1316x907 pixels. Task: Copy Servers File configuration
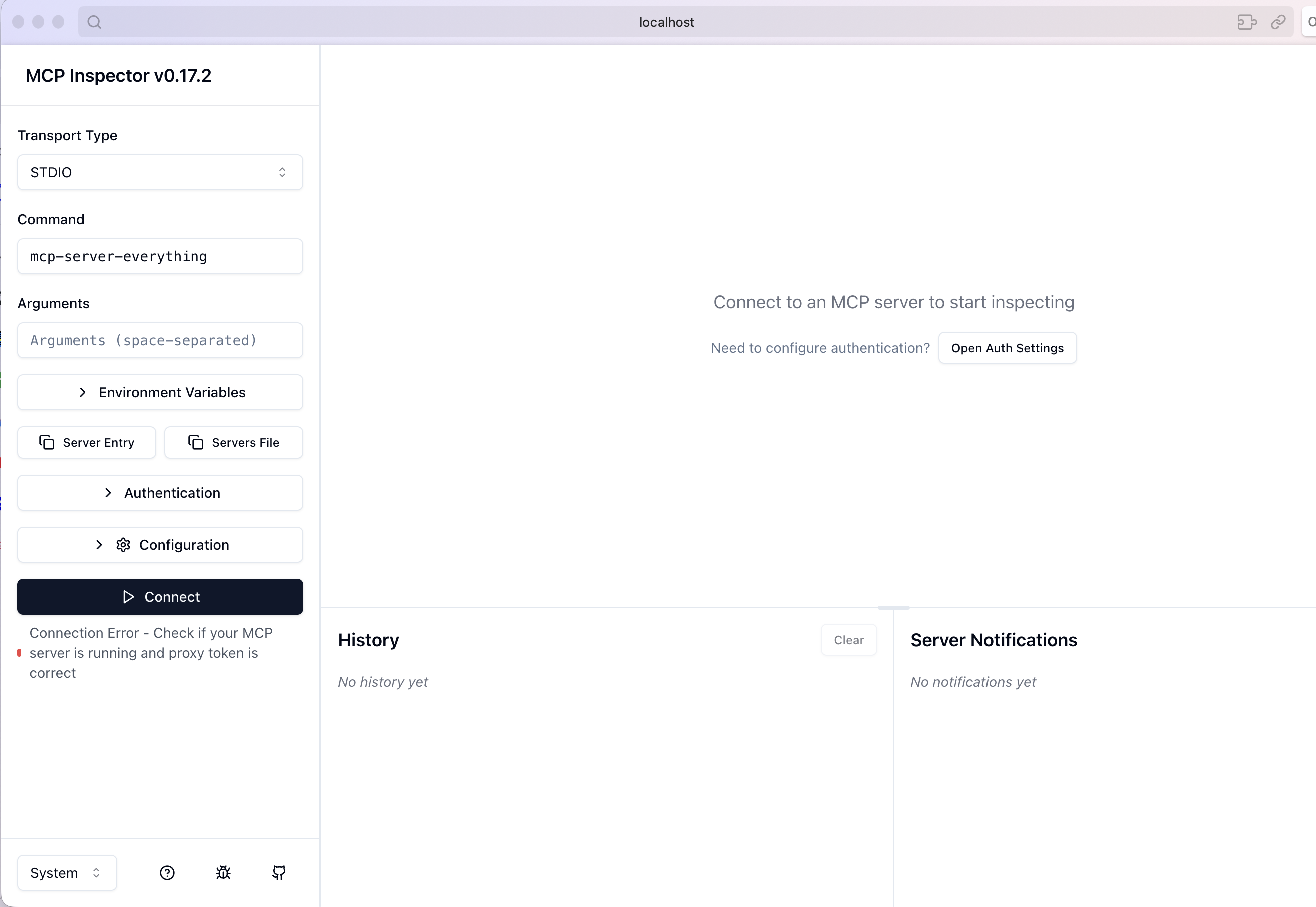234,442
